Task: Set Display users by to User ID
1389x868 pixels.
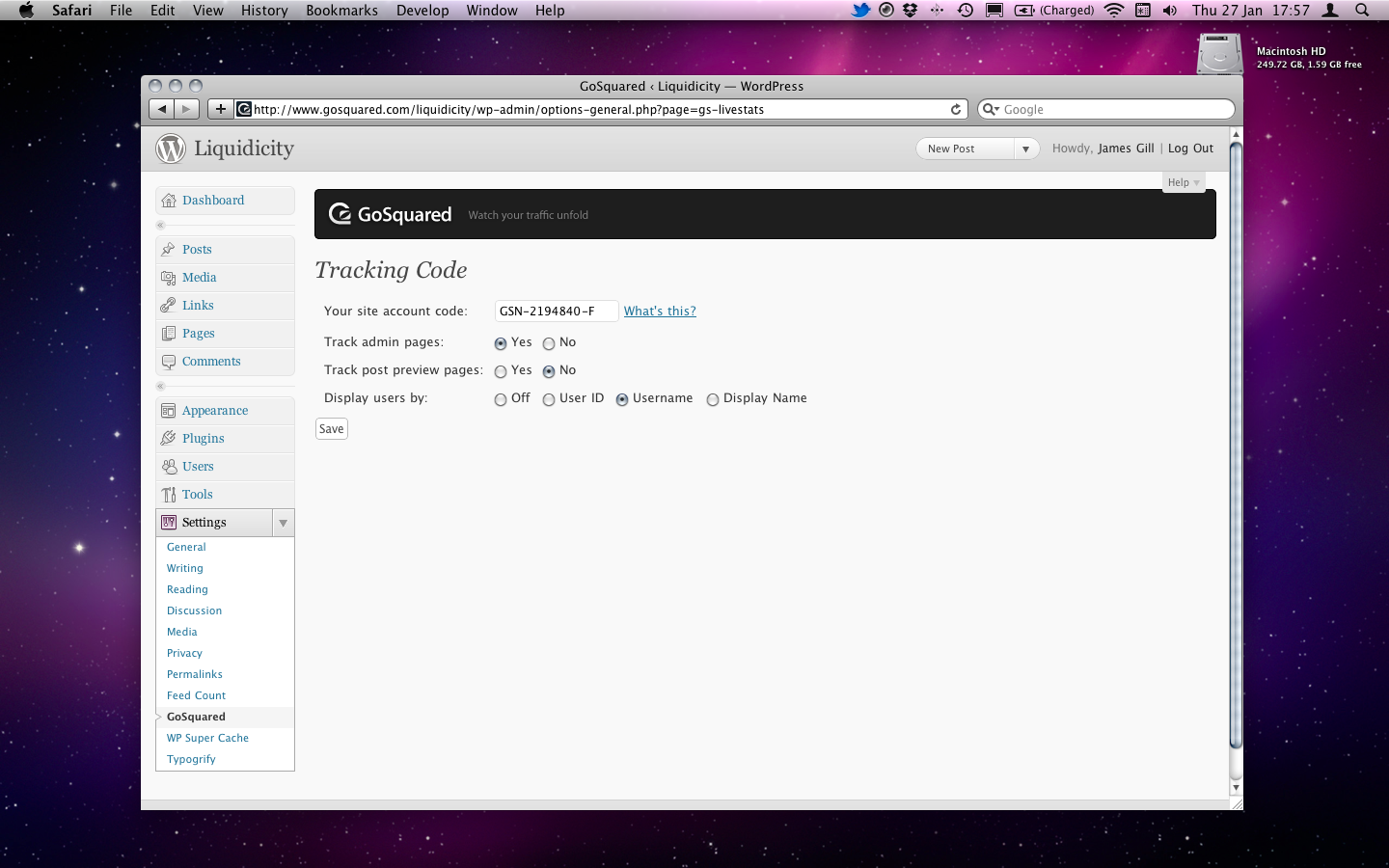Action: (x=549, y=399)
